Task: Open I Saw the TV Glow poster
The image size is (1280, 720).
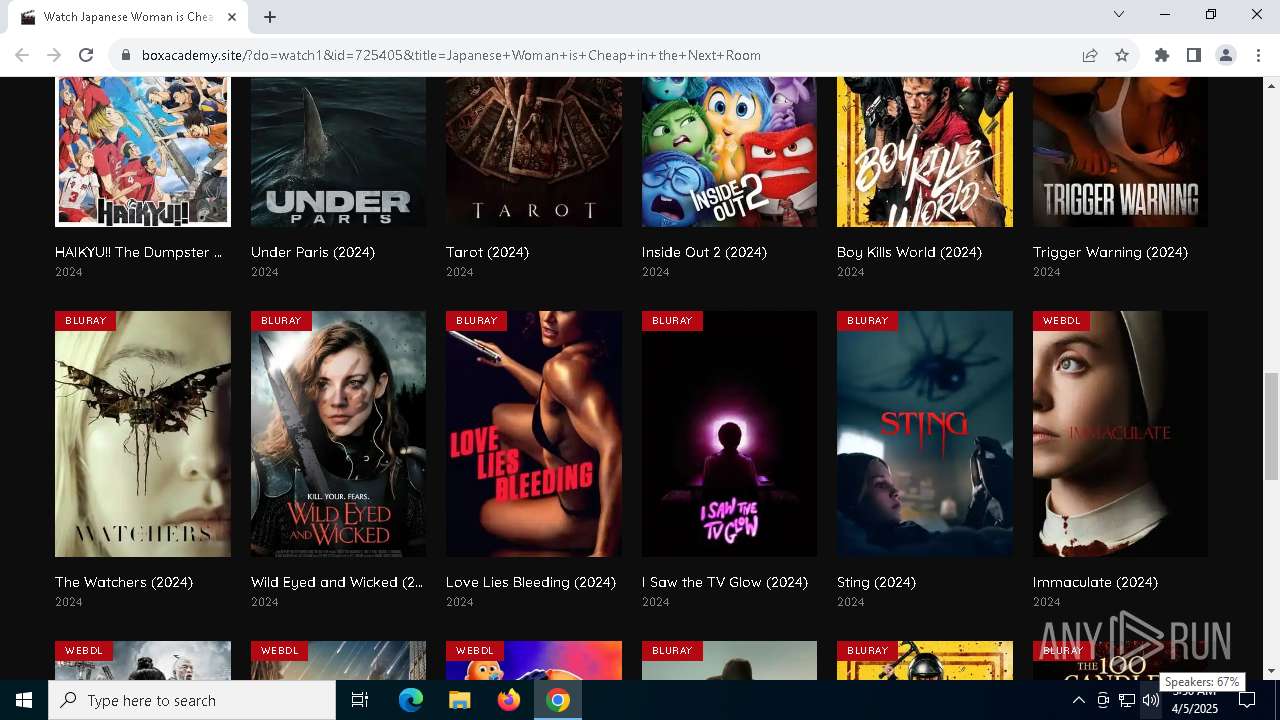Action: (729, 434)
